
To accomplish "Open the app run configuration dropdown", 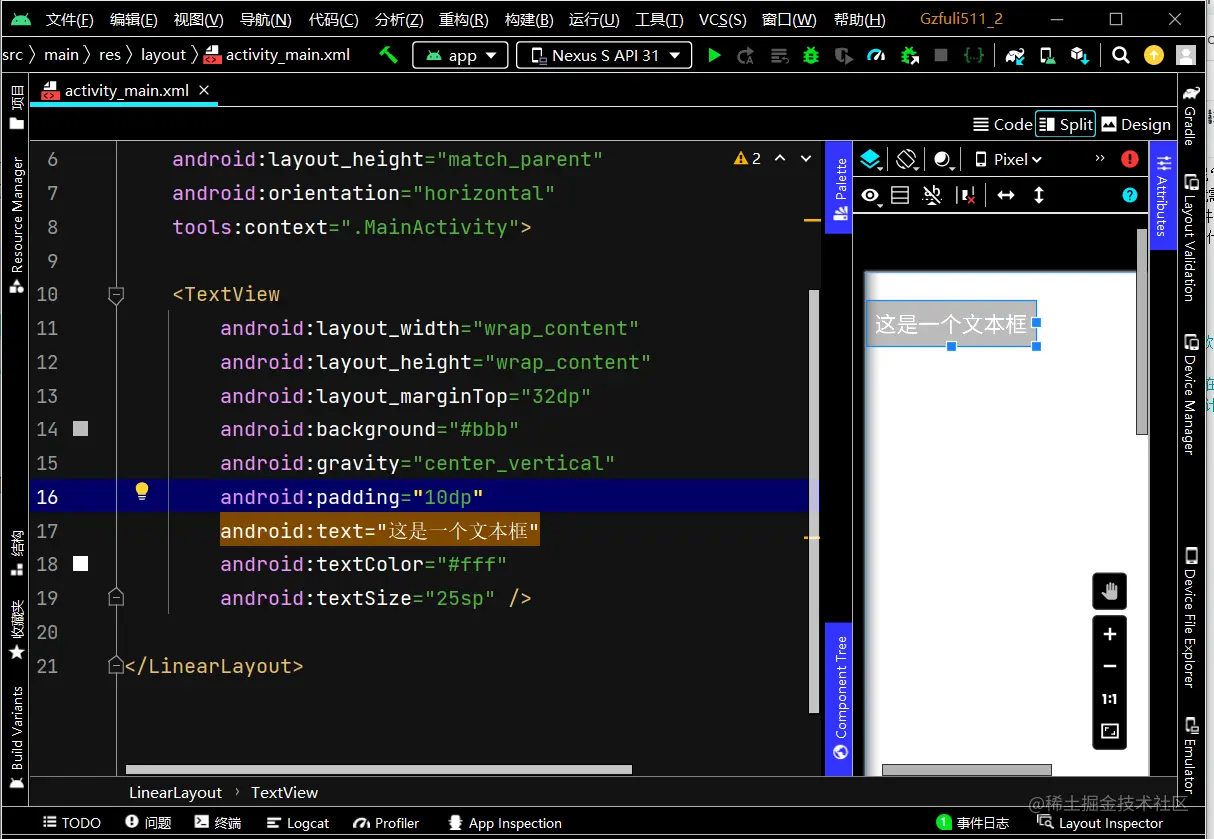I will (460, 55).
